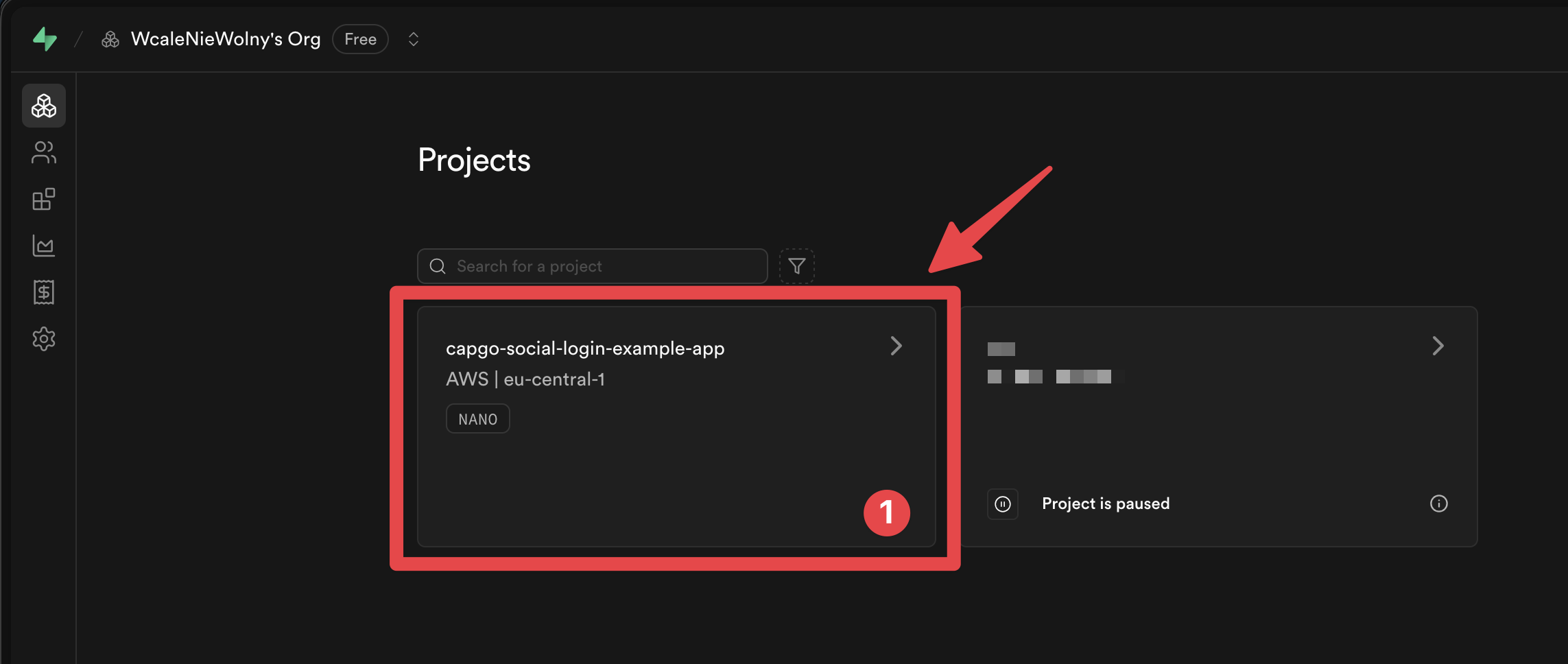Open the organization switcher chevron

(x=413, y=39)
